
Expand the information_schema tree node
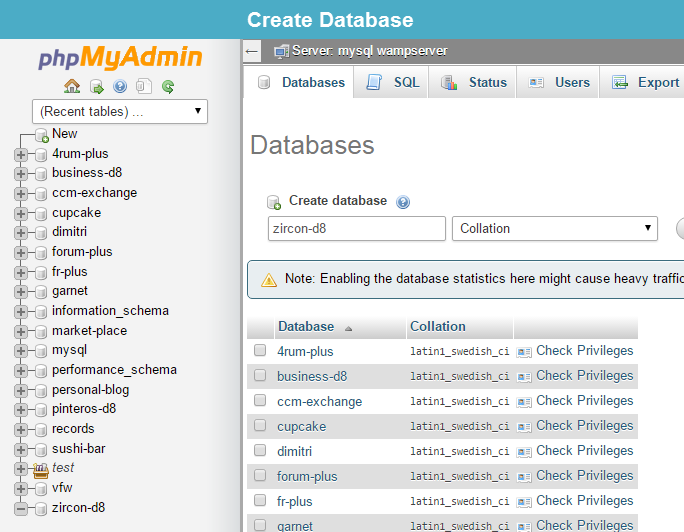pos(21,312)
